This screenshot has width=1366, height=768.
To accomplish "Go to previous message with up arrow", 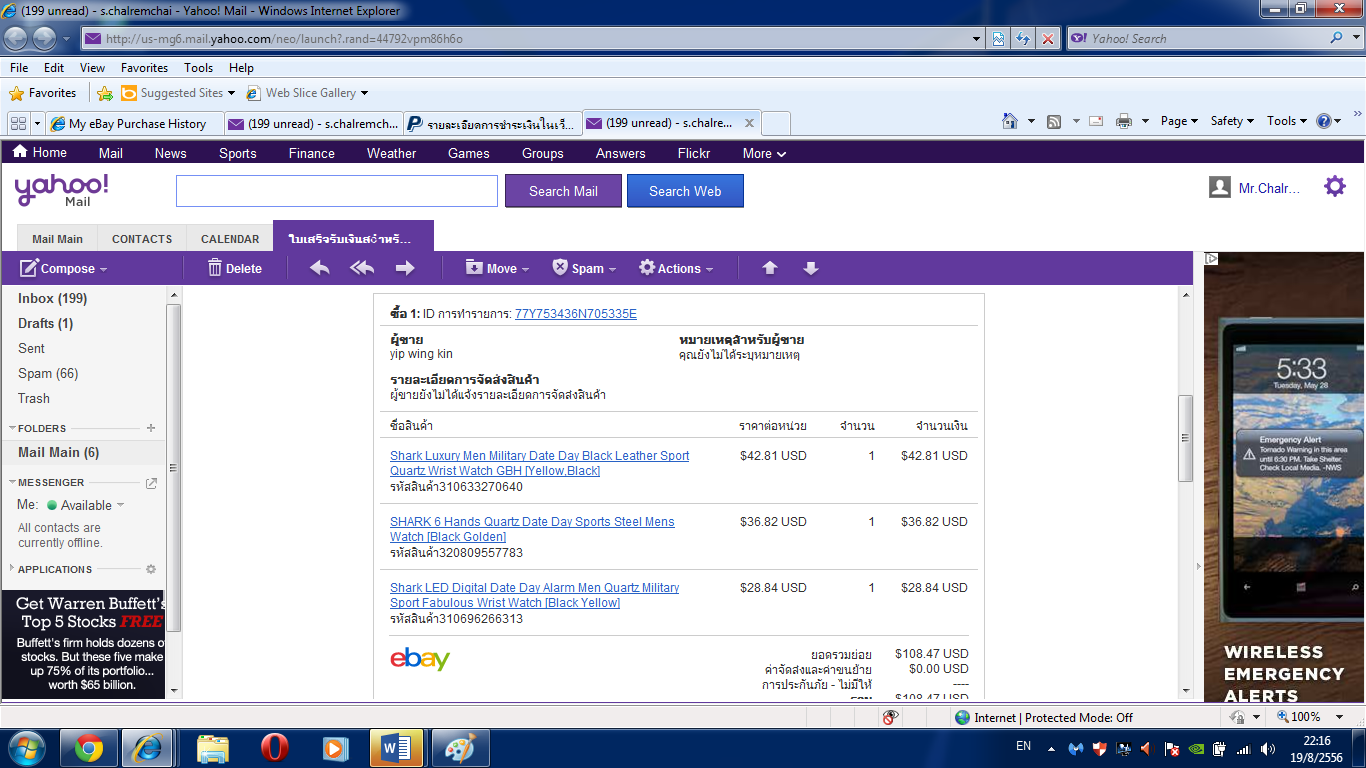I will click(x=770, y=268).
